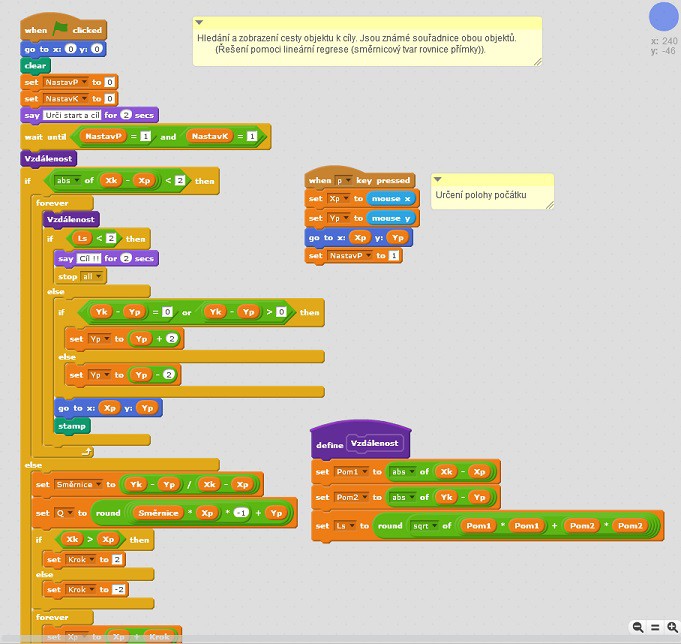The image size is (681, 644).
Task: Click the 'forever' loop block at top
Action: (x=52, y=202)
